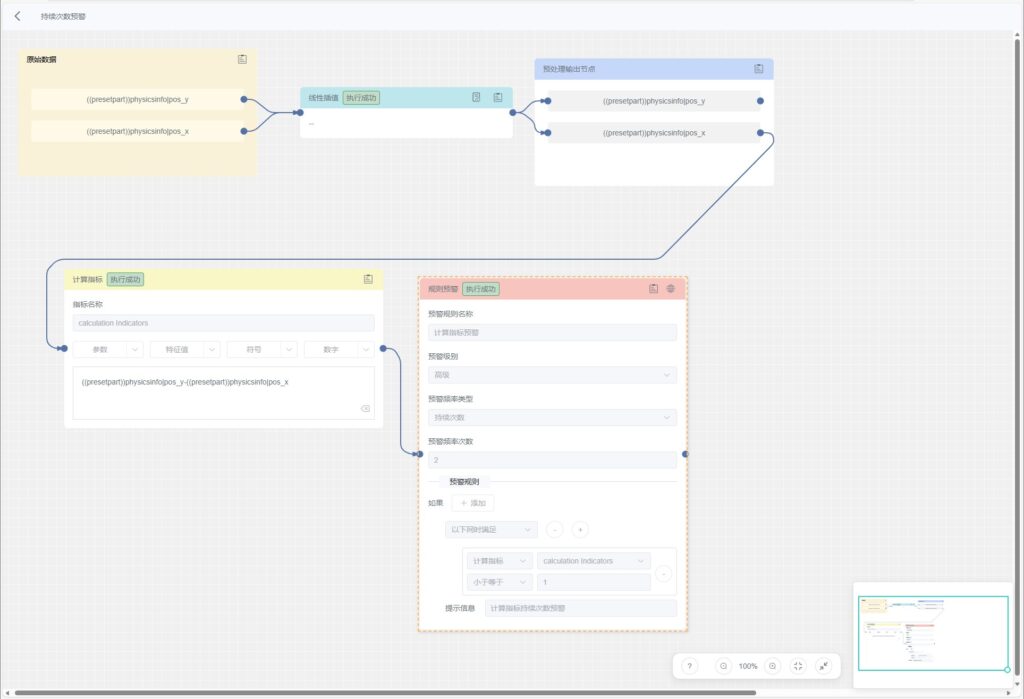This screenshot has height=699, width=1024.
Task: Open the 特征值 dropdown
Action: 184,350
